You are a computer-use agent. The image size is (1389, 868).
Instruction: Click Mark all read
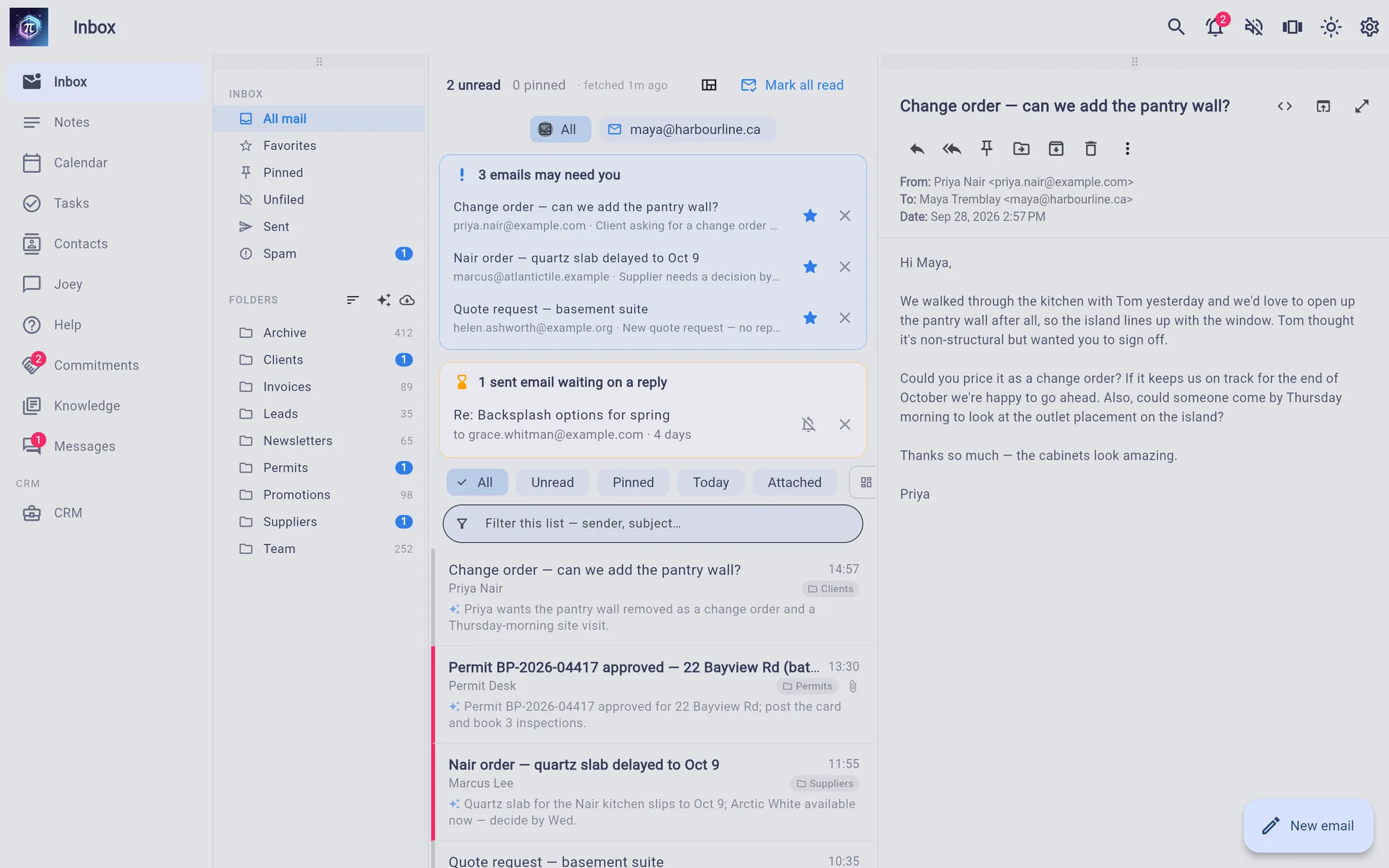792,85
